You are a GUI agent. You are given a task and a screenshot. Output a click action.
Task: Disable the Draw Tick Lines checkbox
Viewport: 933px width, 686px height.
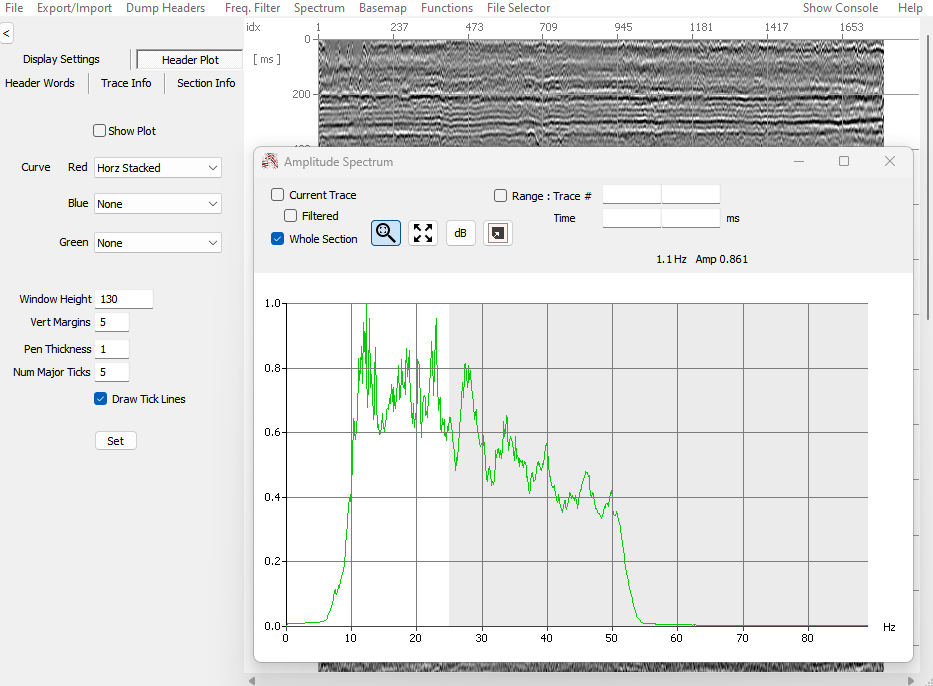(x=100, y=399)
